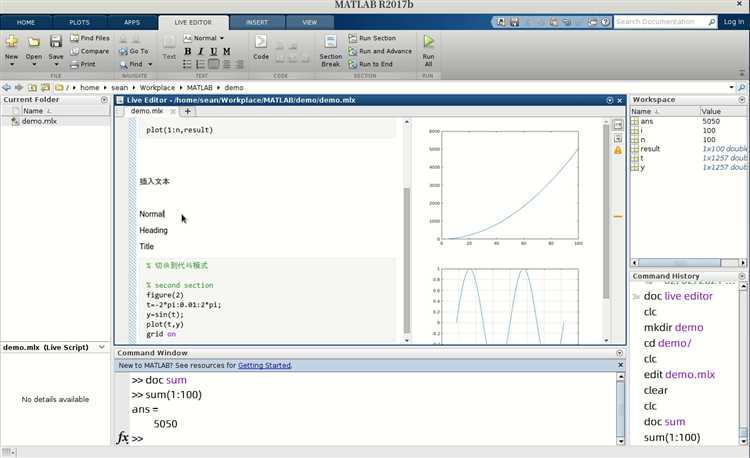Go up one folder level
Viewport: 750px width, 458px height.
tap(32, 87)
